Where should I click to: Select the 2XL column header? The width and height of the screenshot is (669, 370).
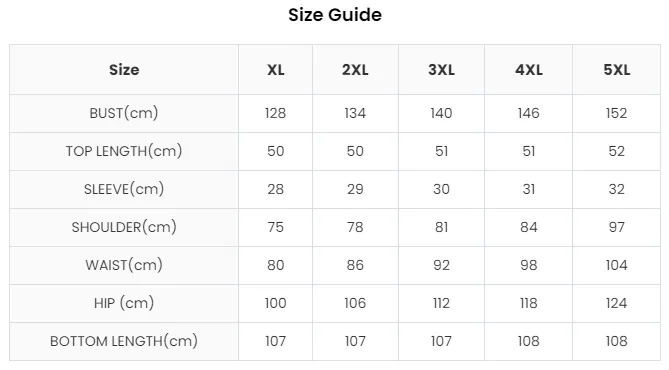click(355, 70)
